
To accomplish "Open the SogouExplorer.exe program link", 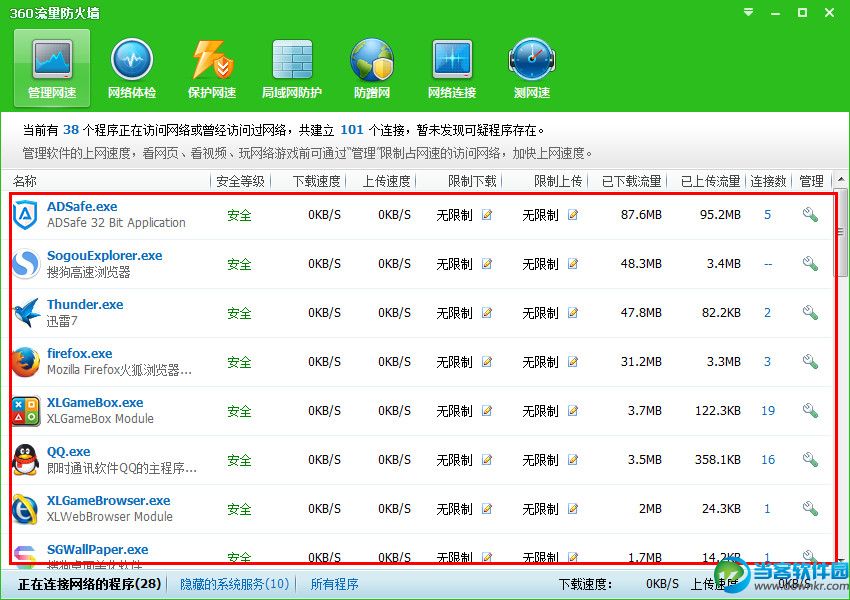I will pyautogui.click(x=105, y=256).
